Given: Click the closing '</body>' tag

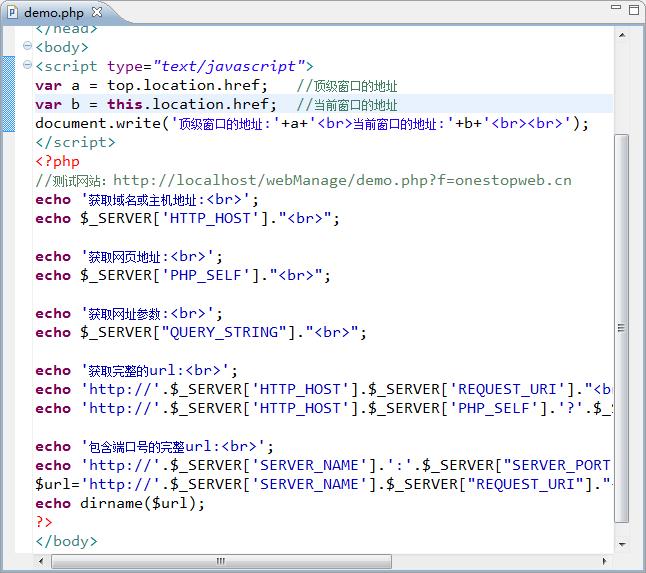Looking at the screenshot, I should (x=66, y=541).
